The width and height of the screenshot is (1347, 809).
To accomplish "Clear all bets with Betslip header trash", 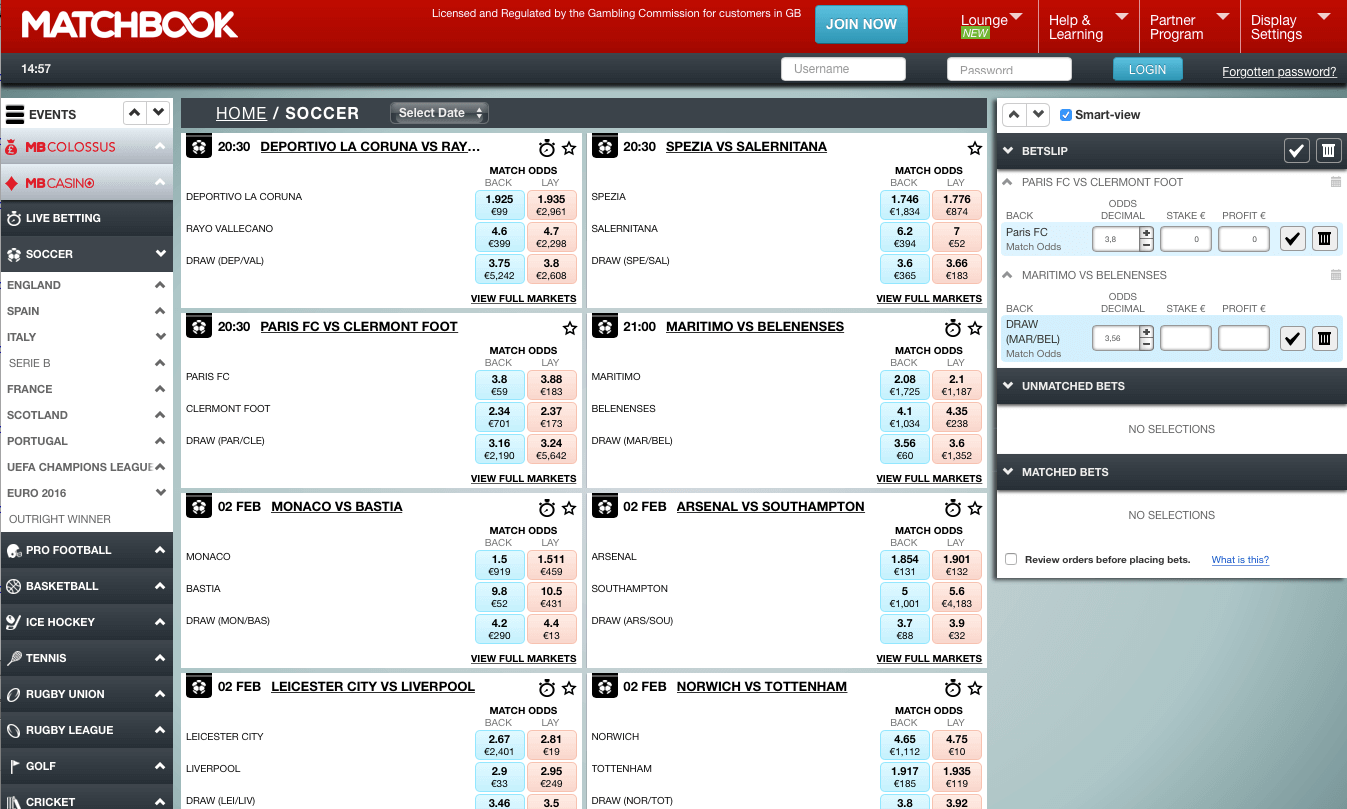I will coord(1328,151).
